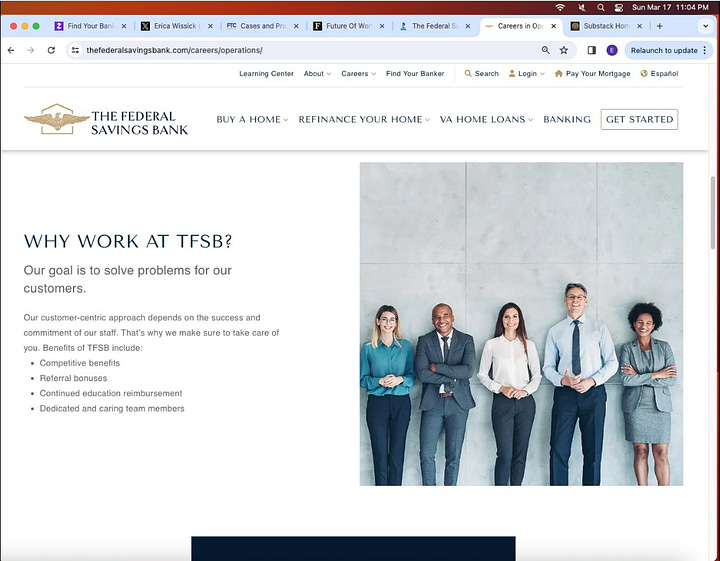Expand the Login dropdown
The height and width of the screenshot is (561, 720).
(526, 73)
